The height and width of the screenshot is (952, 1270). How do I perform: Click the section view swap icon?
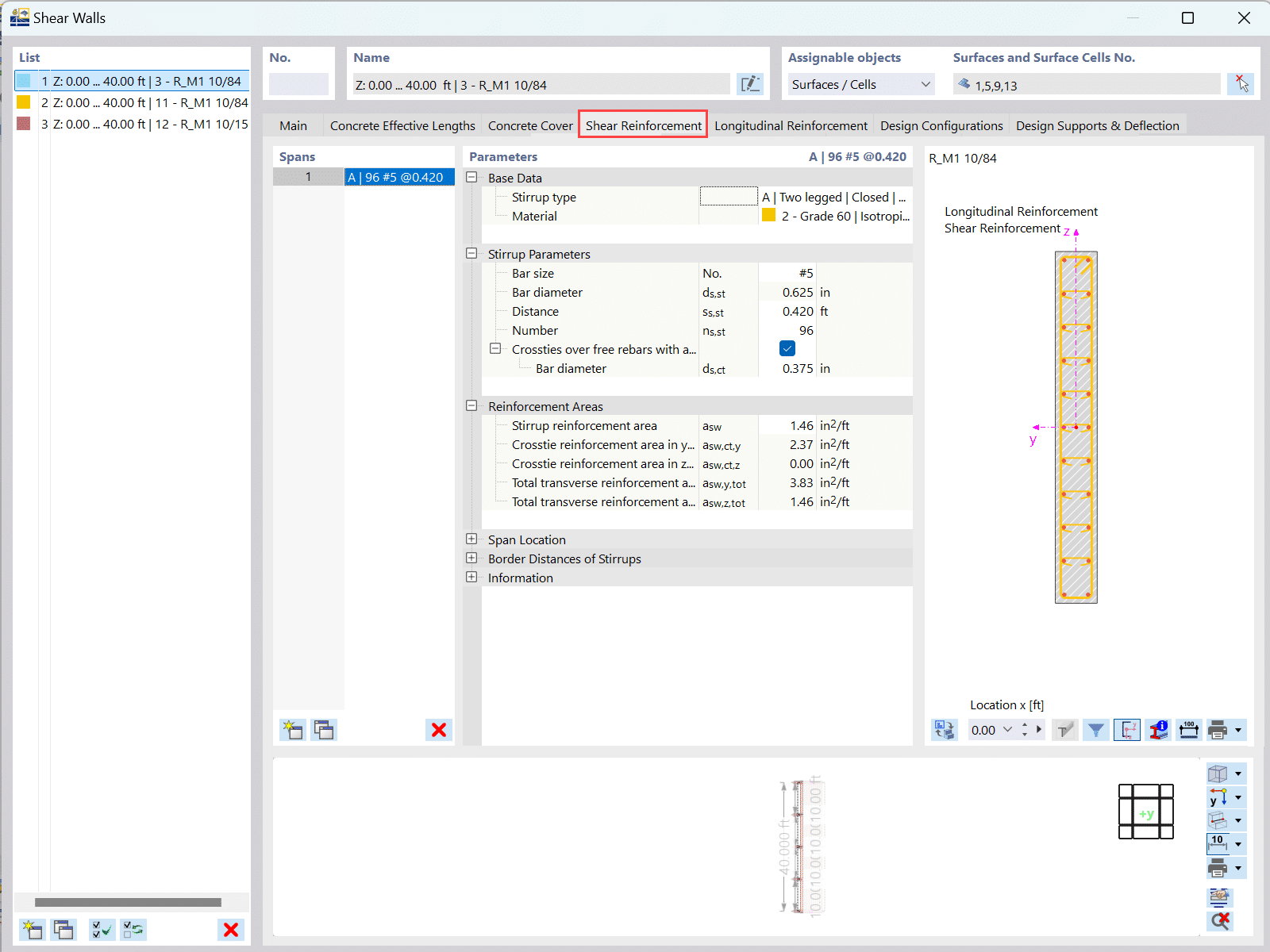(945, 730)
